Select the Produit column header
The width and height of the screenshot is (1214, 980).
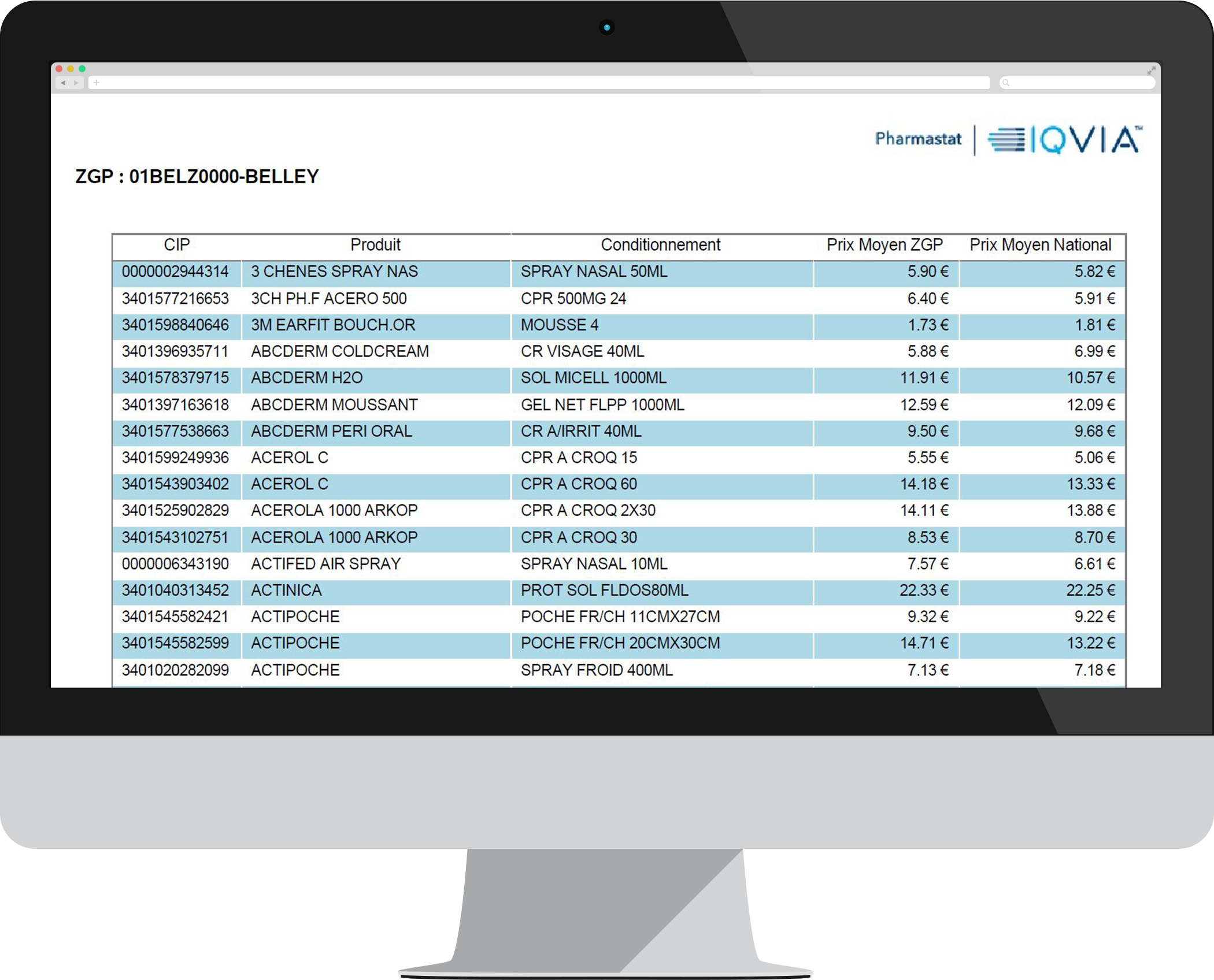375,245
